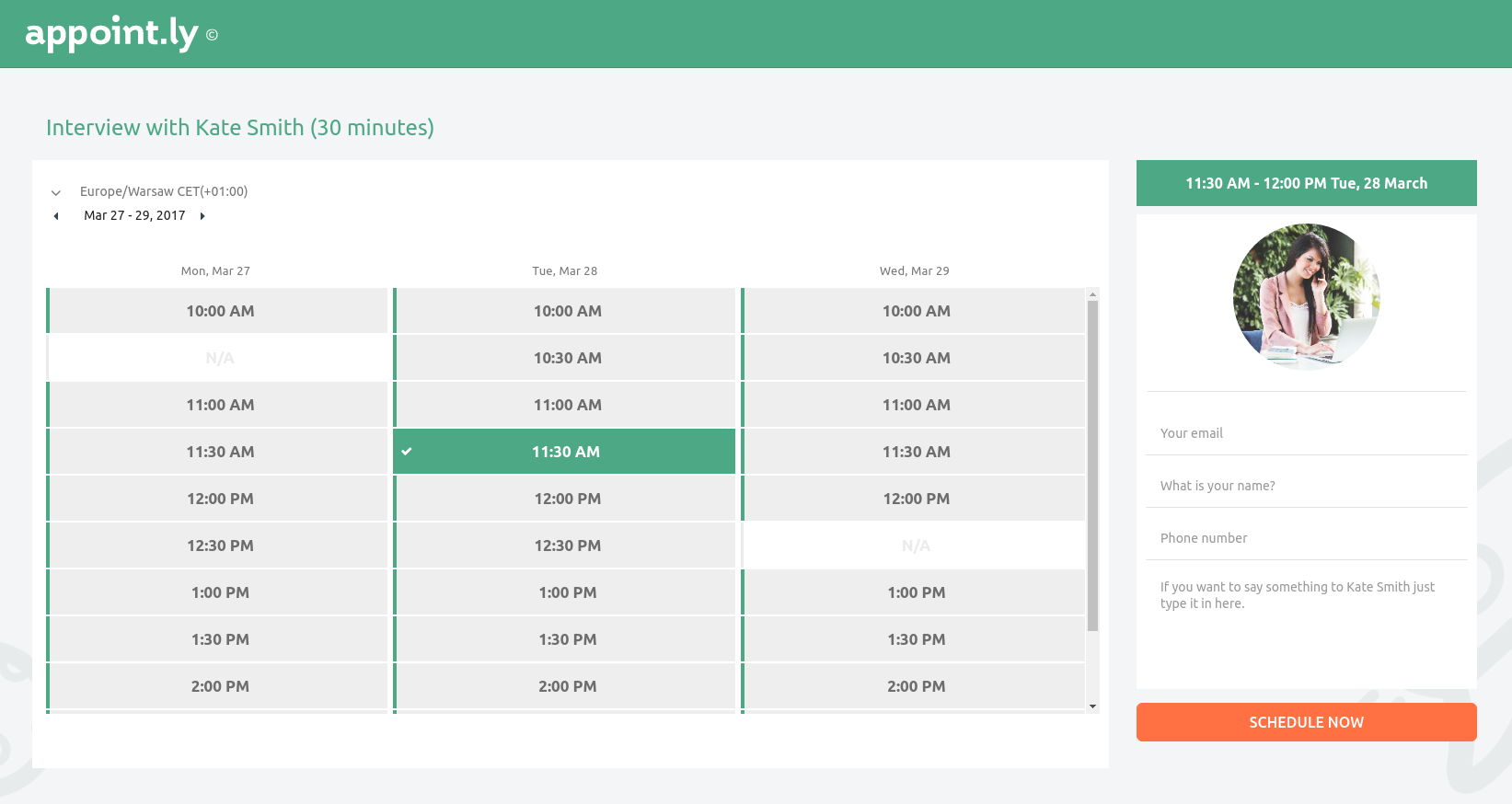The width and height of the screenshot is (1512, 804).
Task: Click the message to Kate Smith textarea
Action: point(1306,616)
